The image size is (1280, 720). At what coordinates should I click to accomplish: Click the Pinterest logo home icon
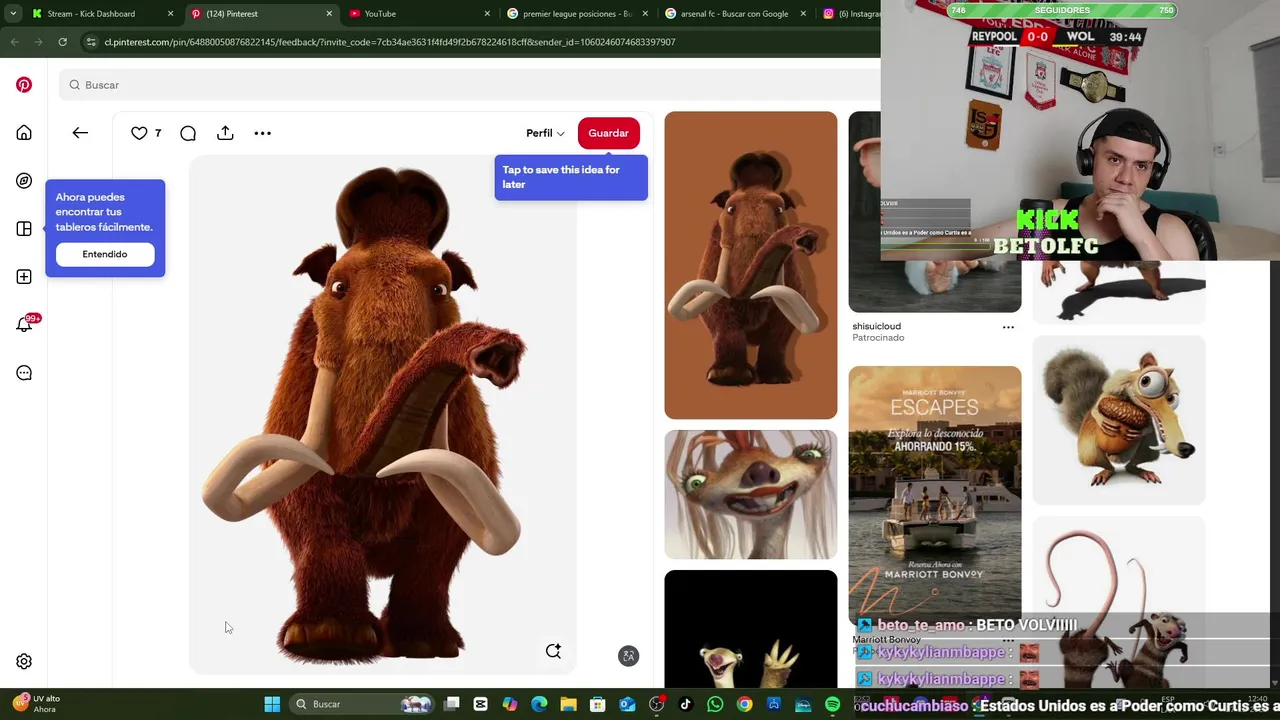coord(24,85)
